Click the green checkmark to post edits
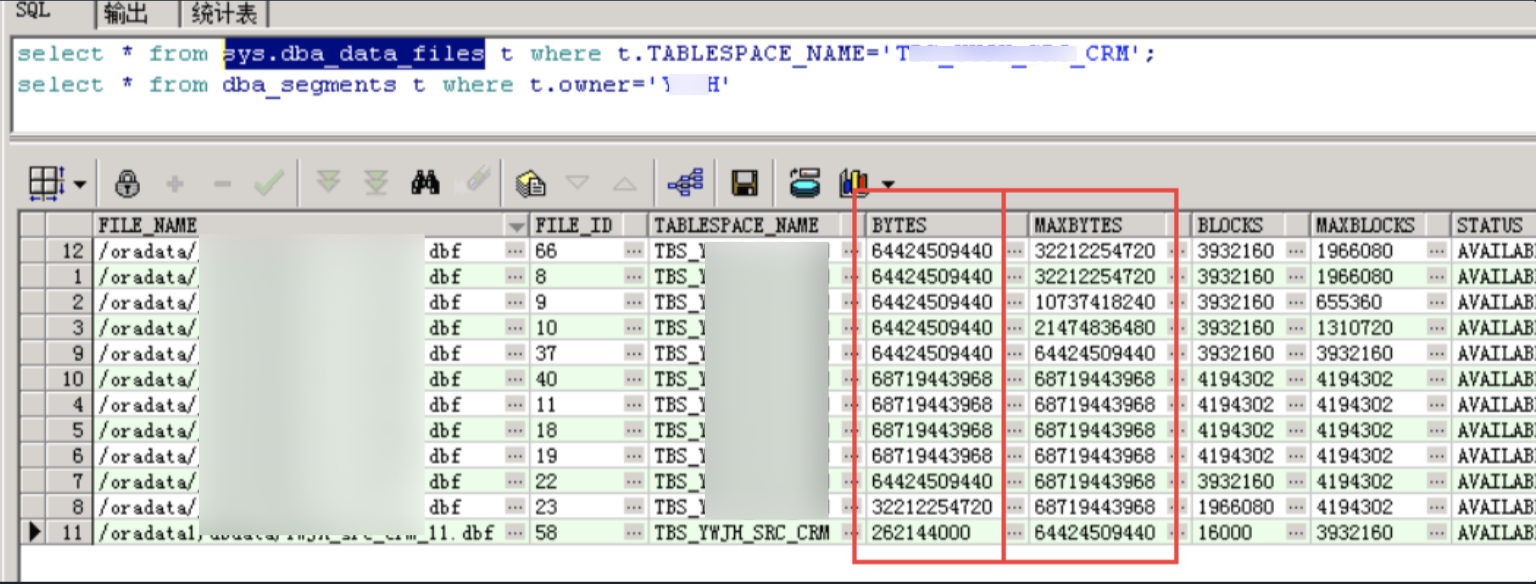 pyautogui.click(x=268, y=183)
